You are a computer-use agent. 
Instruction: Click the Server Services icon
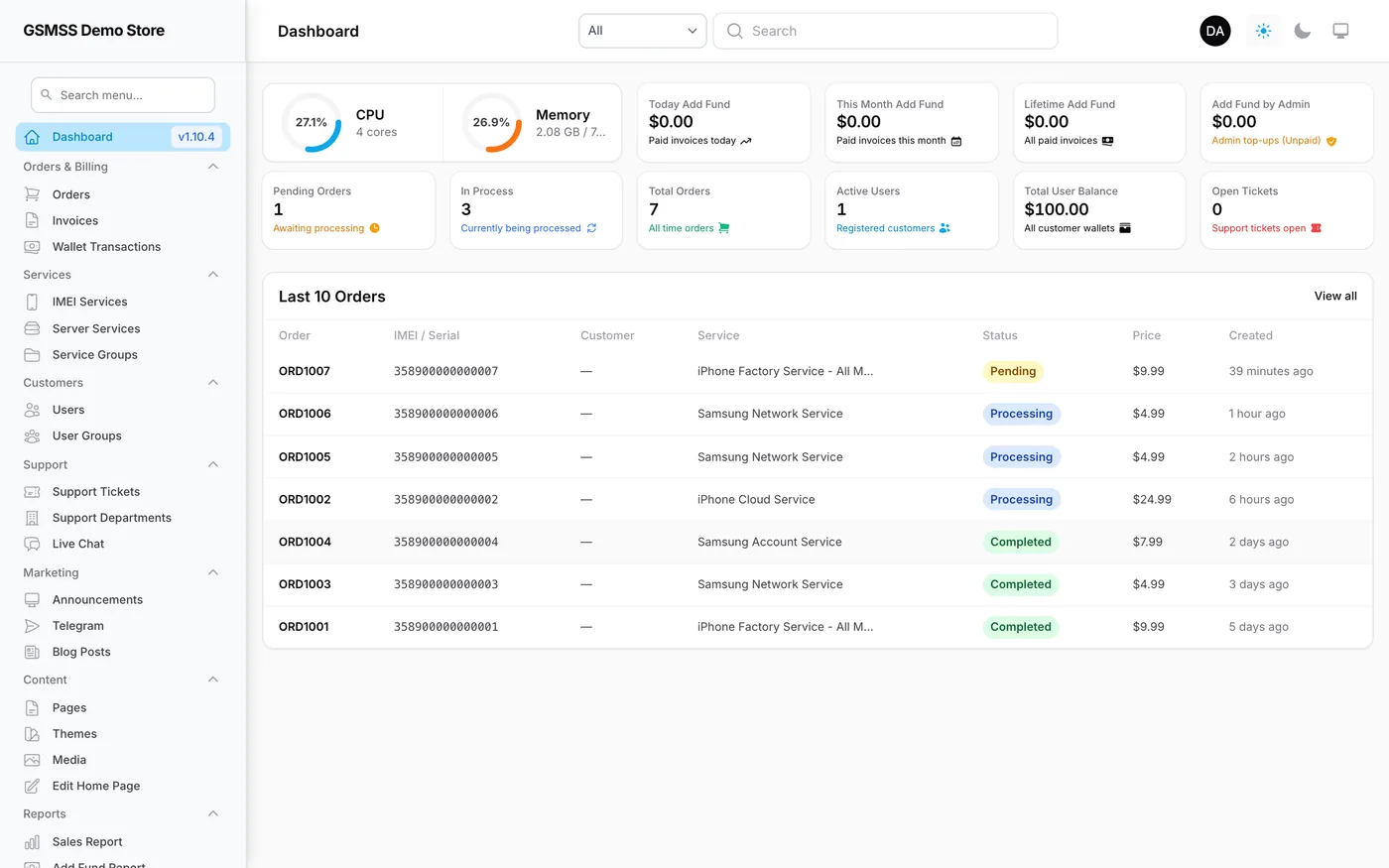(x=32, y=328)
